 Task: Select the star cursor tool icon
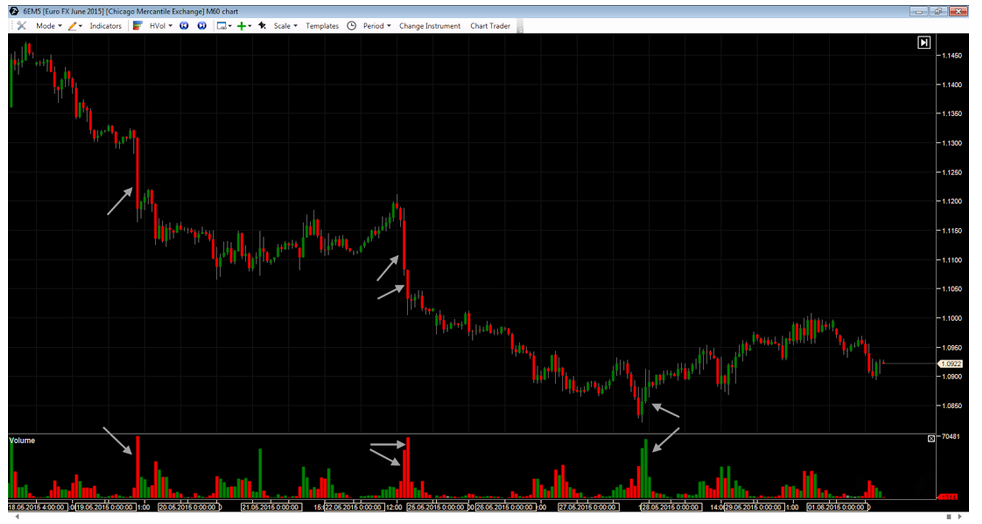[x=262, y=26]
